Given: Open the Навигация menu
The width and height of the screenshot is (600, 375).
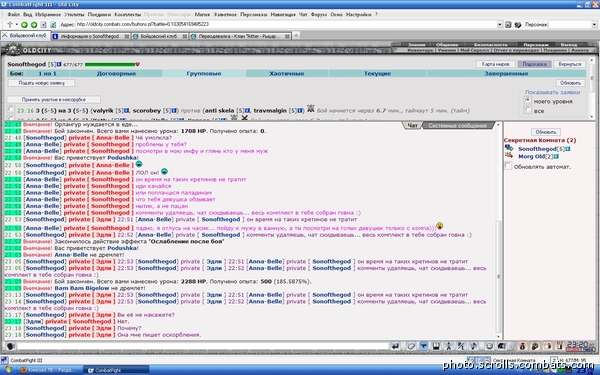Looking at the screenshot, I should [283, 14].
